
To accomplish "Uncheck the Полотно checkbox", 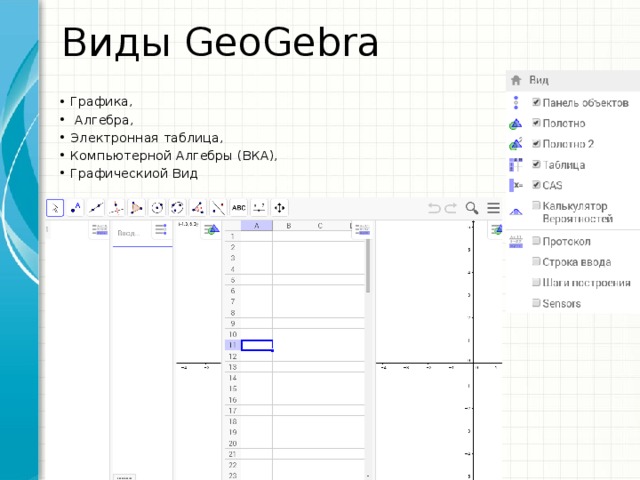I will (536, 122).
